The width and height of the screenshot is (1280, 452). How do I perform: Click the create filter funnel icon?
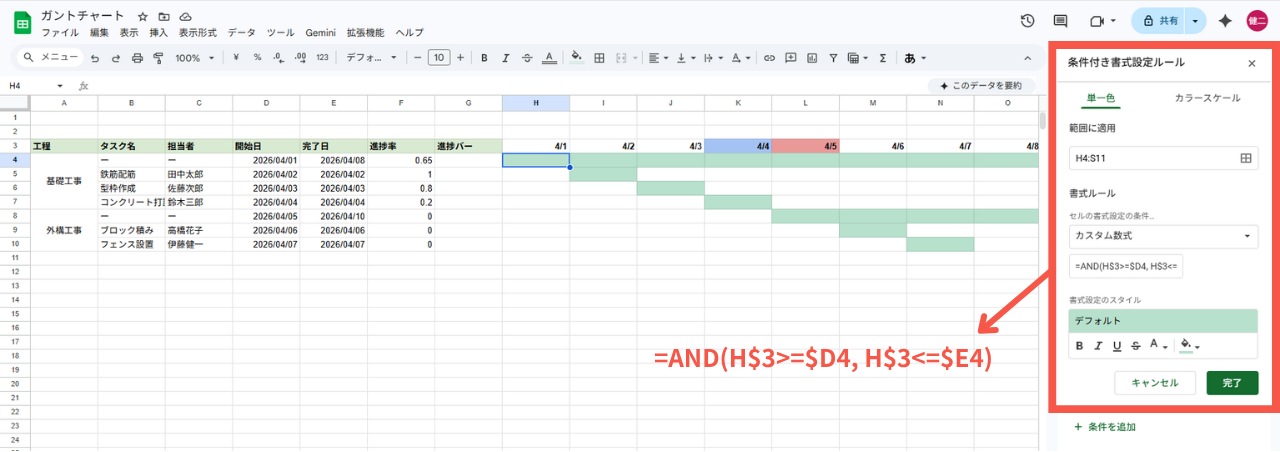(833, 58)
